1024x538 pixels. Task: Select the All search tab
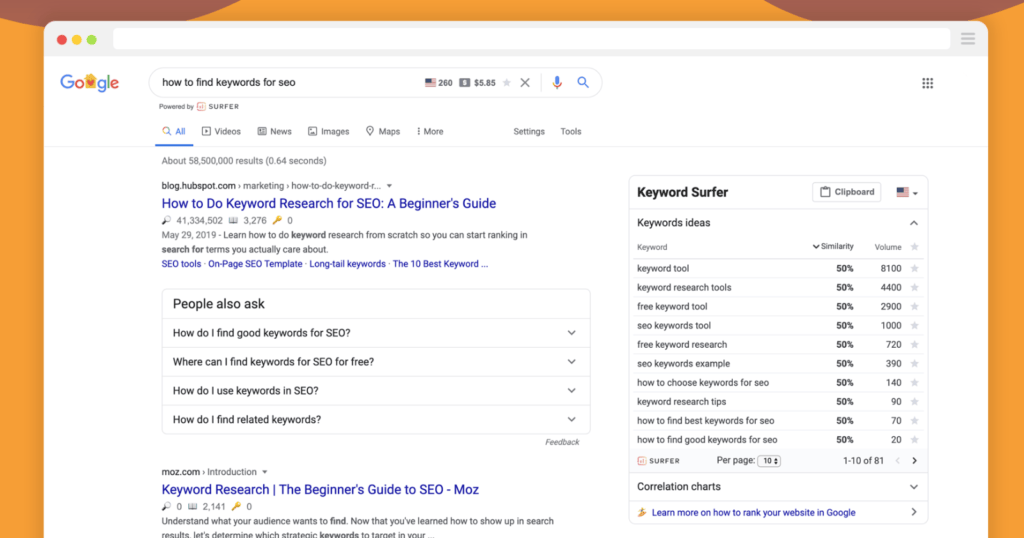click(x=174, y=131)
